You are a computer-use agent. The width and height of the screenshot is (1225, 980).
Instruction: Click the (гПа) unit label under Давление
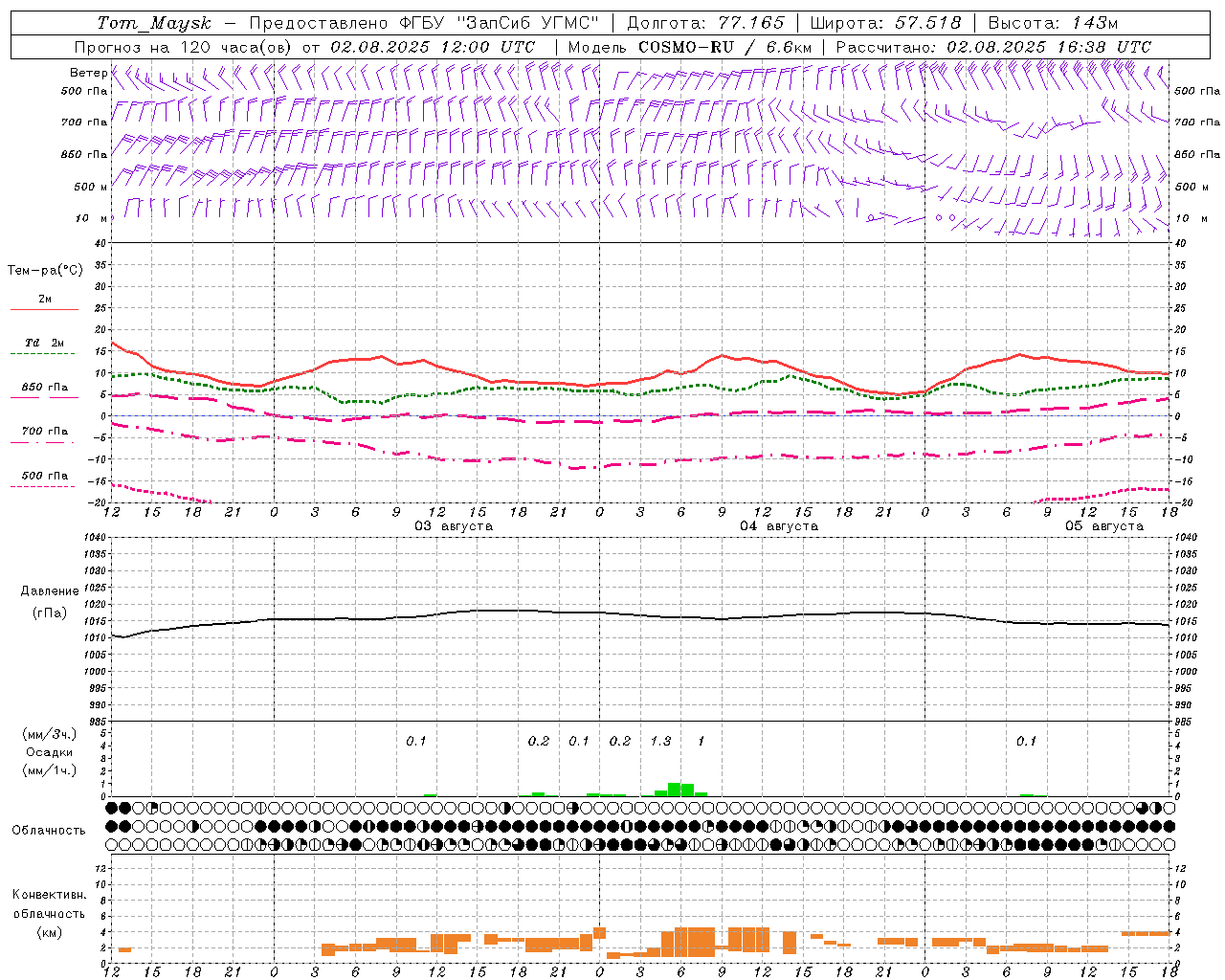pyautogui.click(x=50, y=612)
